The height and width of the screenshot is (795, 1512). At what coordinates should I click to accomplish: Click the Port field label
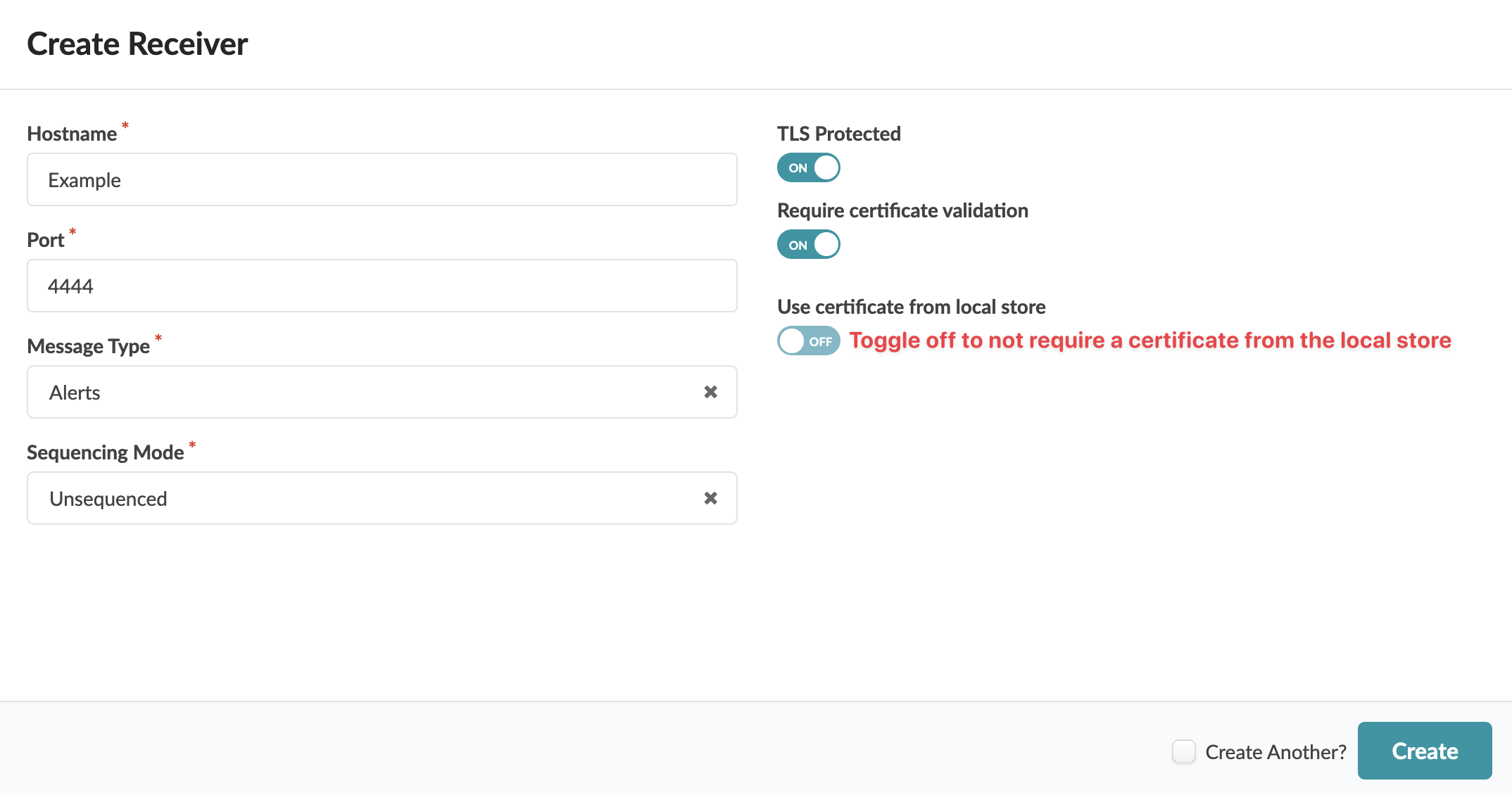pos(46,240)
